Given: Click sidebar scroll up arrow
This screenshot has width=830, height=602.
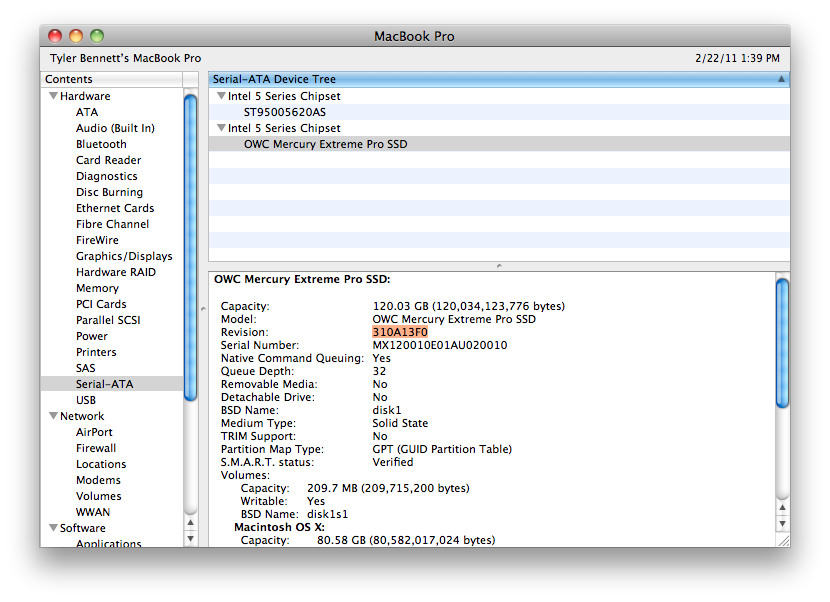Looking at the screenshot, I should tap(191, 523).
